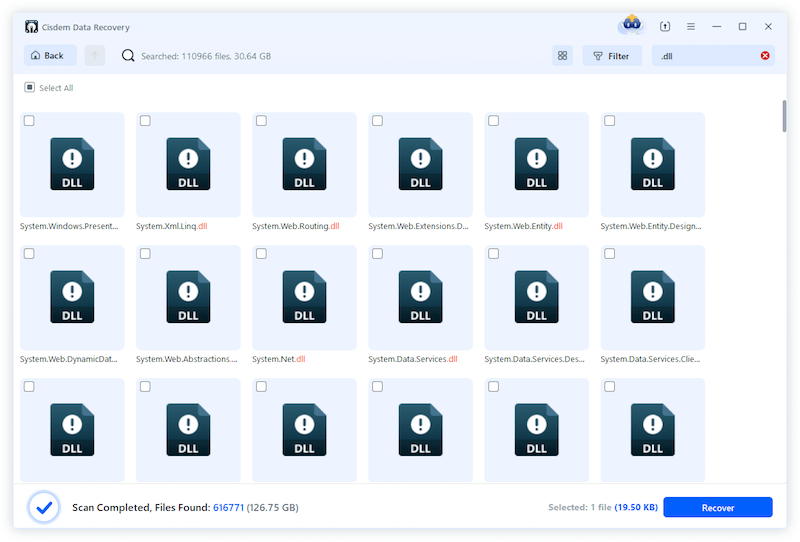Select the System.Web.Abstractions... DLL icon
The width and height of the screenshot is (800, 542).
(x=188, y=297)
